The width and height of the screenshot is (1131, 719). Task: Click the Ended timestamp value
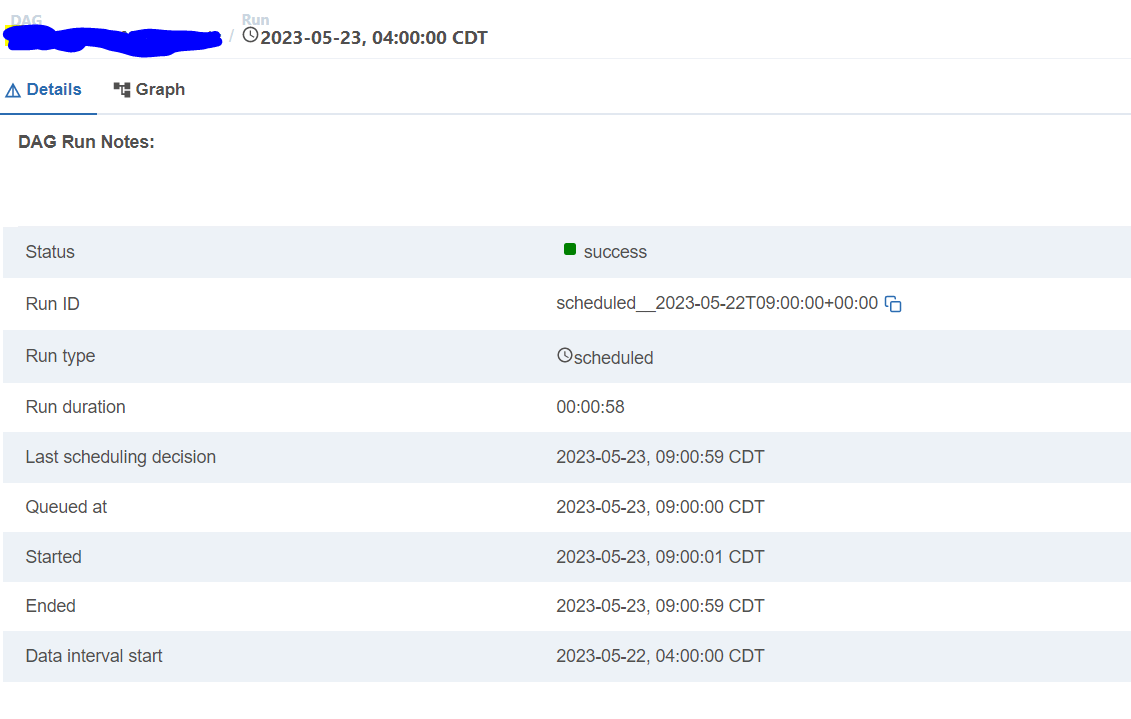[661, 606]
